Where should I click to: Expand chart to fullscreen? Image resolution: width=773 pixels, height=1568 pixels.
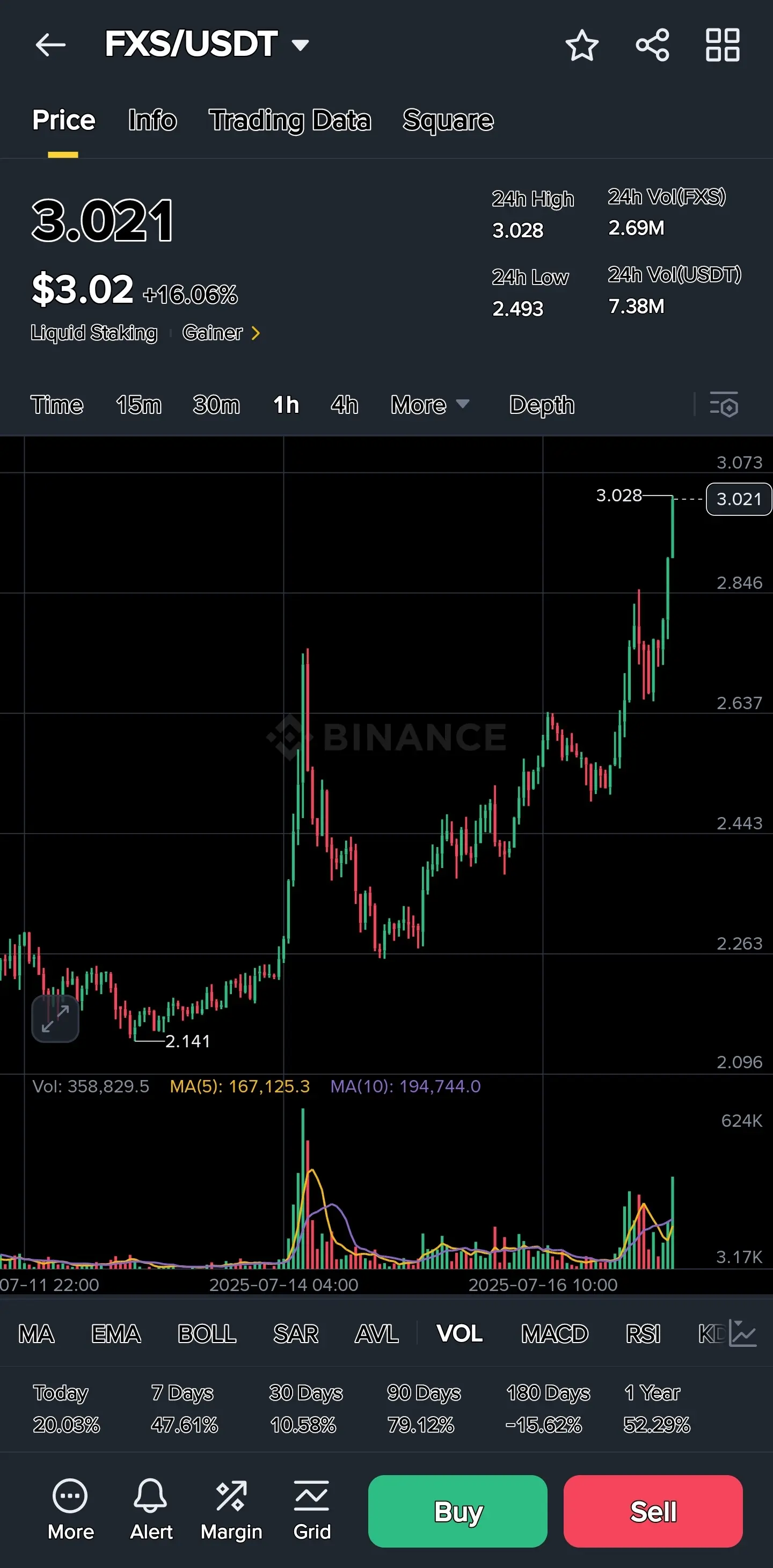point(55,1019)
